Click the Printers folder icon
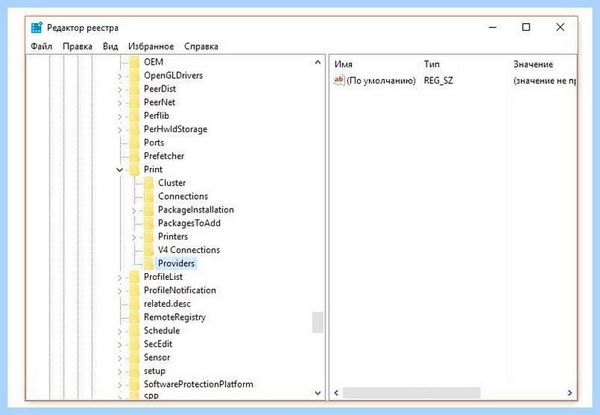Screen dimensions: 600x415 point(149,236)
